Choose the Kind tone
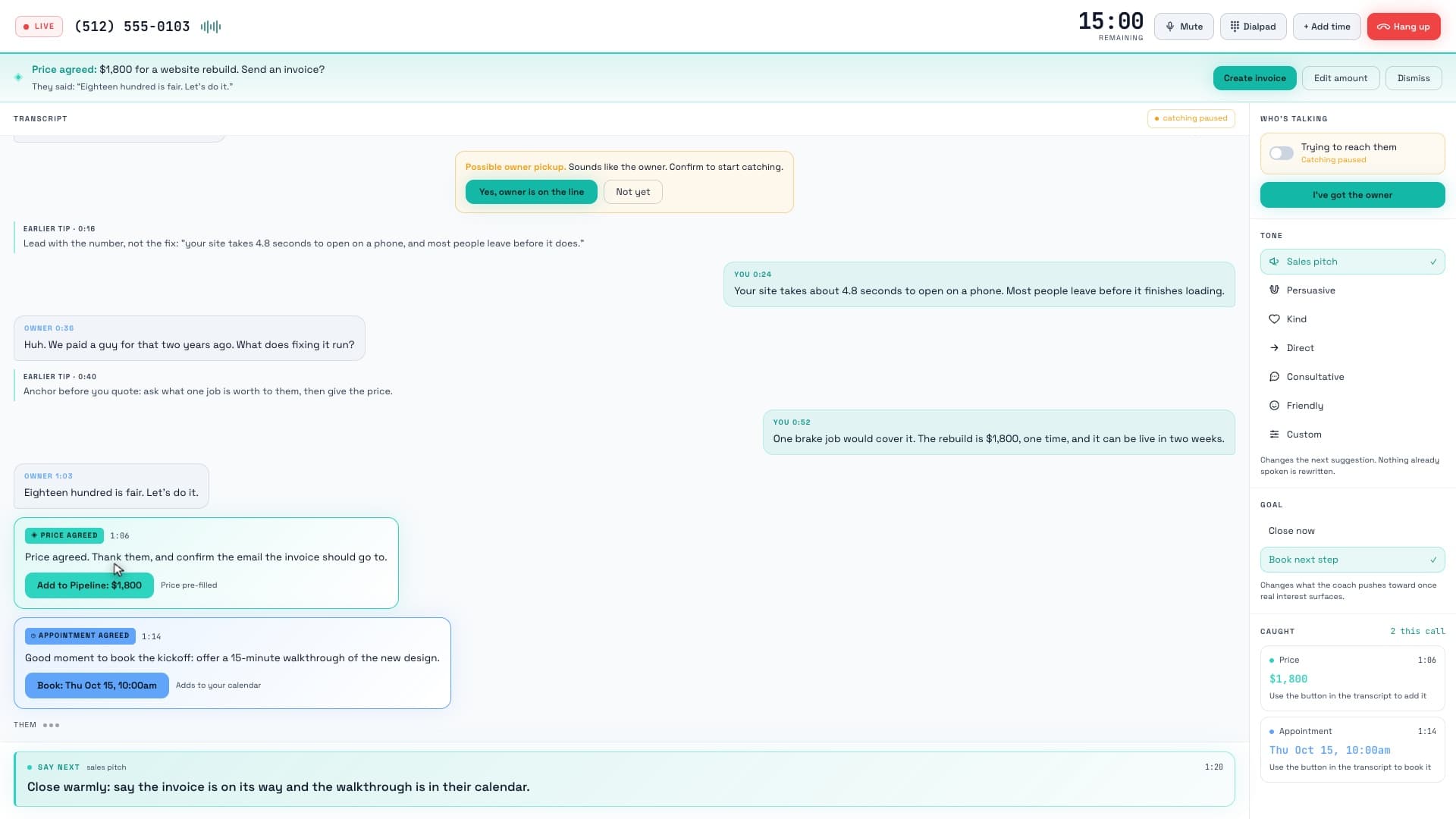The height and width of the screenshot is (819, 1456). (x=1352, y=319)
